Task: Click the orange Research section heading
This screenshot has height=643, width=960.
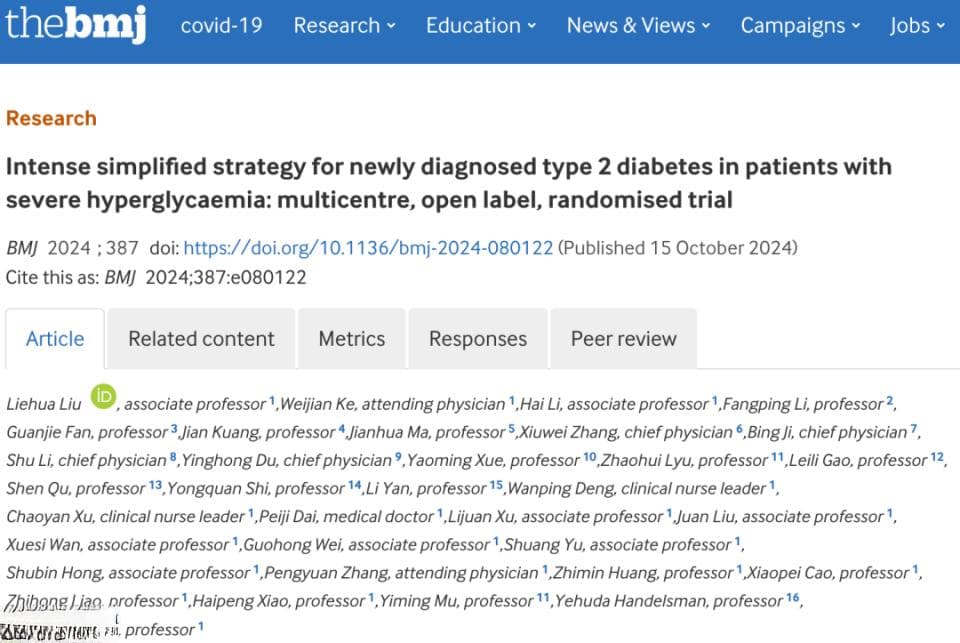Action: click(51, 118)
